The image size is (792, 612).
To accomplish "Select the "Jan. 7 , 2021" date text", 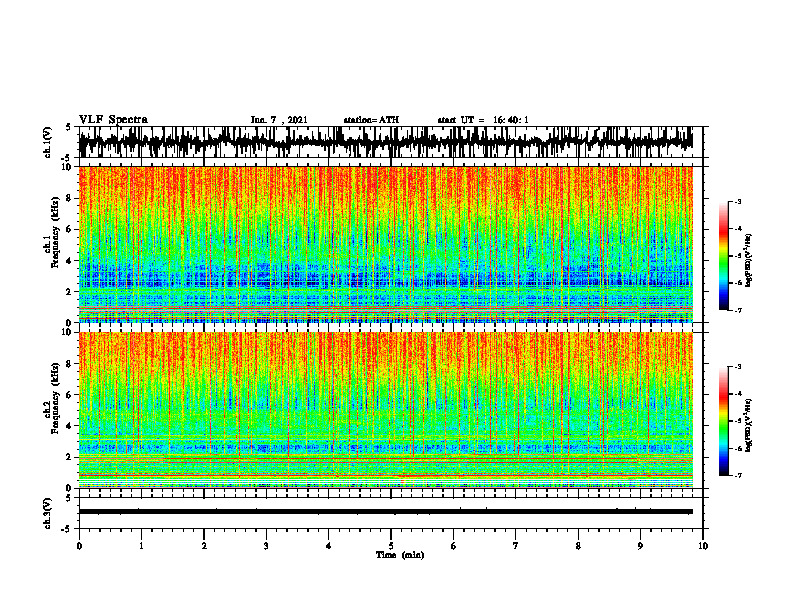I will tap(279, 120).
